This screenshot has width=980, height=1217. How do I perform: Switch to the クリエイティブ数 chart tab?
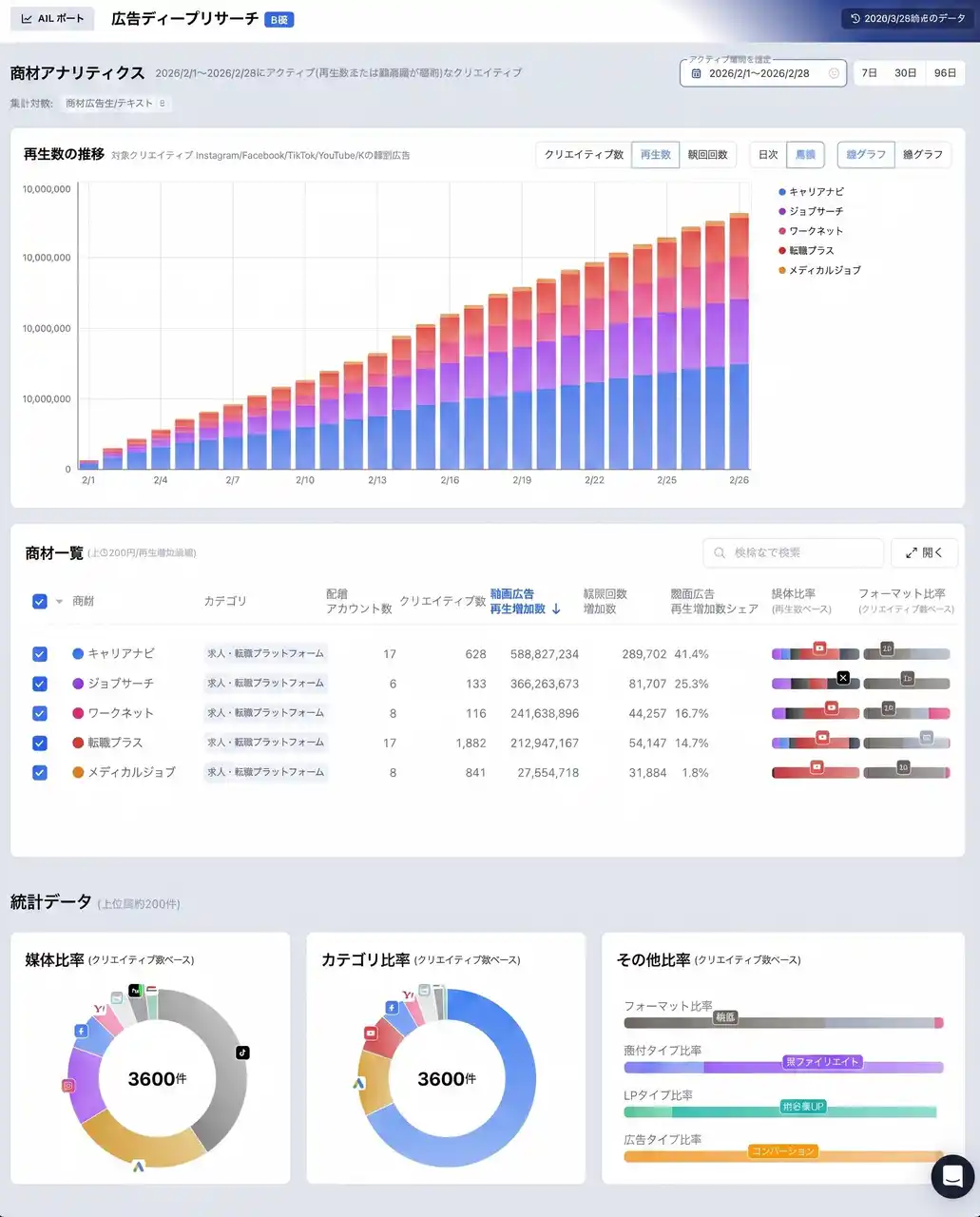click(x=584, y=155)
